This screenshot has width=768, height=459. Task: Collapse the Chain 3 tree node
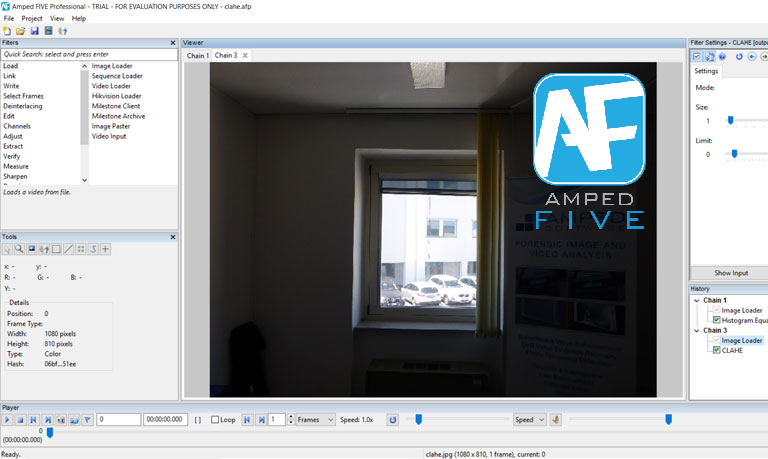point(696,331)
